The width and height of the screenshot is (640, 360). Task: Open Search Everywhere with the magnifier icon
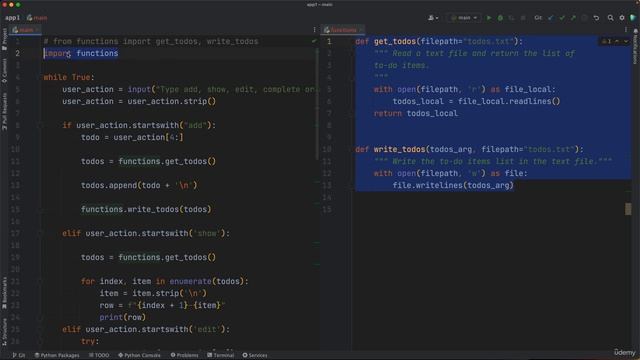(610, 18)
